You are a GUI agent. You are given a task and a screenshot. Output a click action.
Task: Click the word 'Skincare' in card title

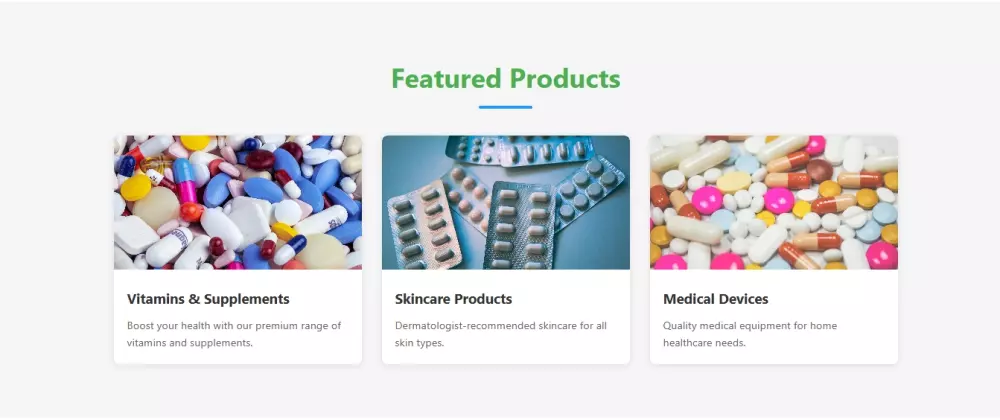(422, 299)
